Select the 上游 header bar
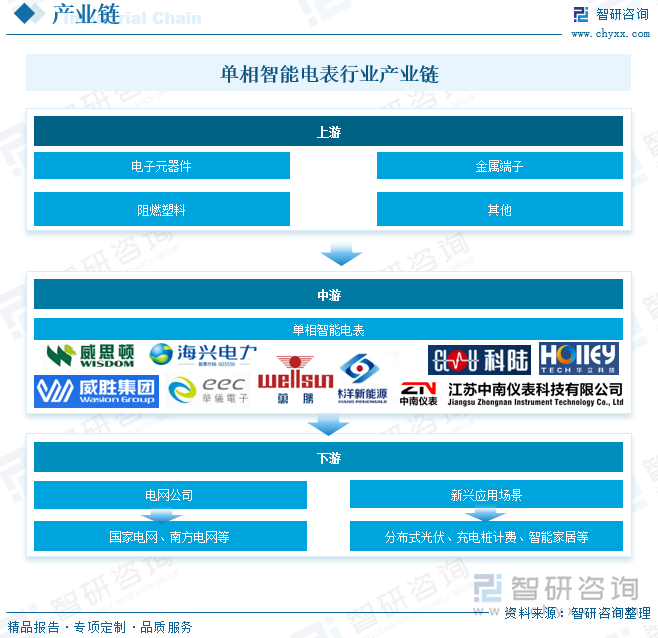The image size is (658, 638). pyautogui.click(x=328, y=131)
